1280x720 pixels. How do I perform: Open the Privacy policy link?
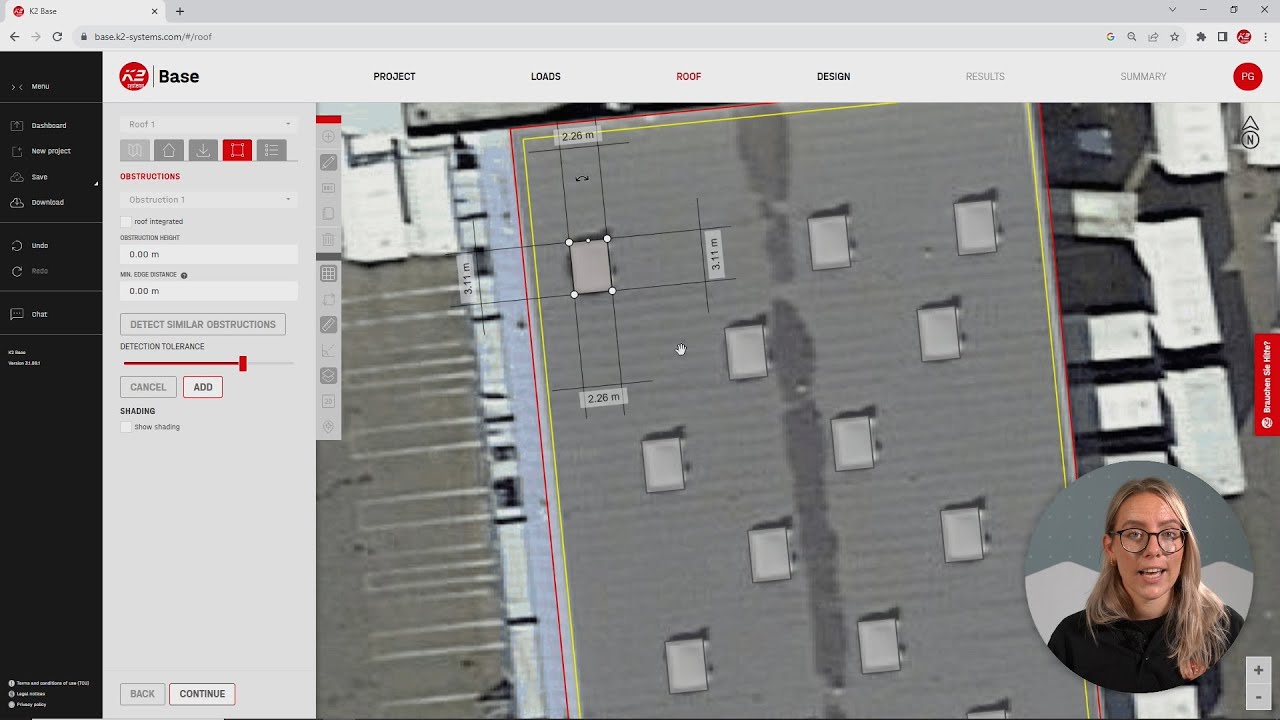27,705
